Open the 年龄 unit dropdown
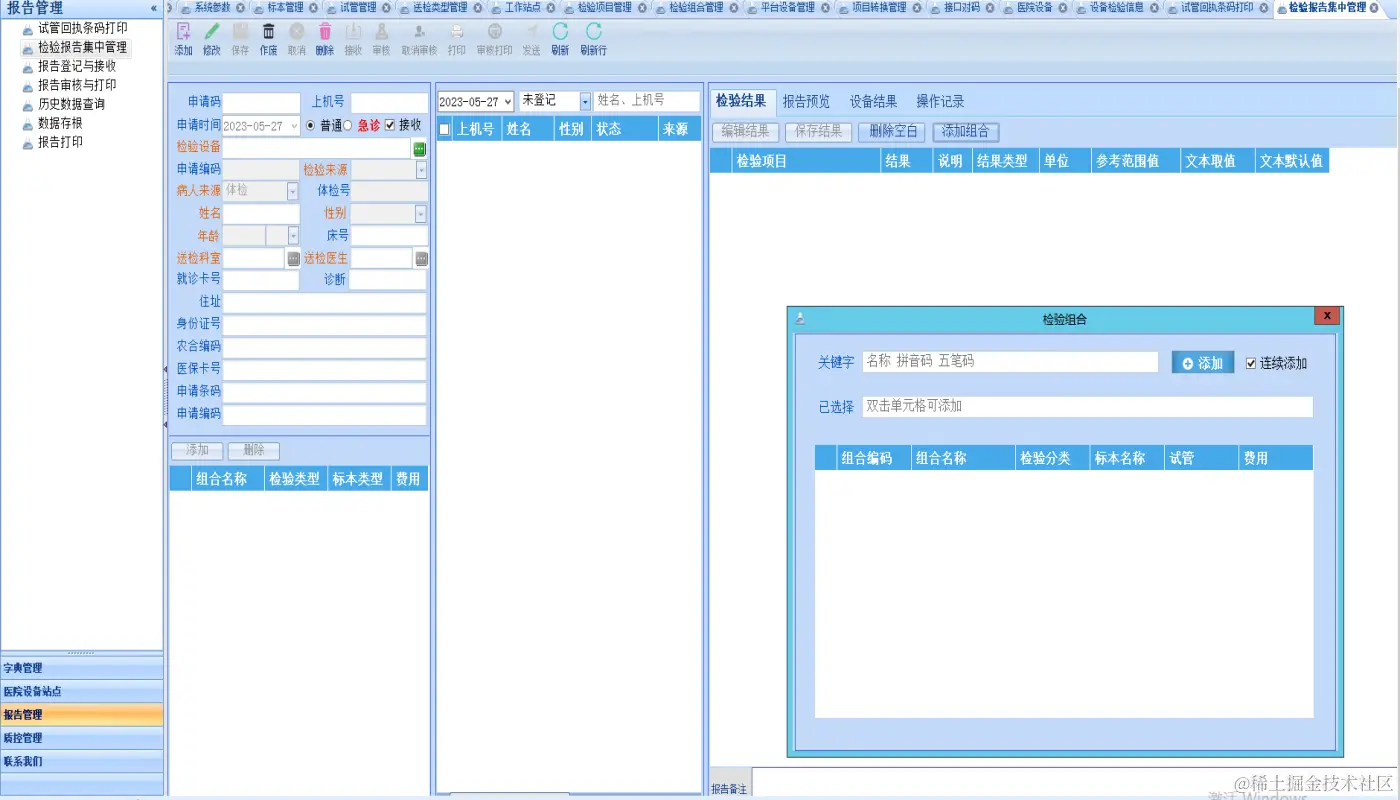 click(x=293, y=236)
